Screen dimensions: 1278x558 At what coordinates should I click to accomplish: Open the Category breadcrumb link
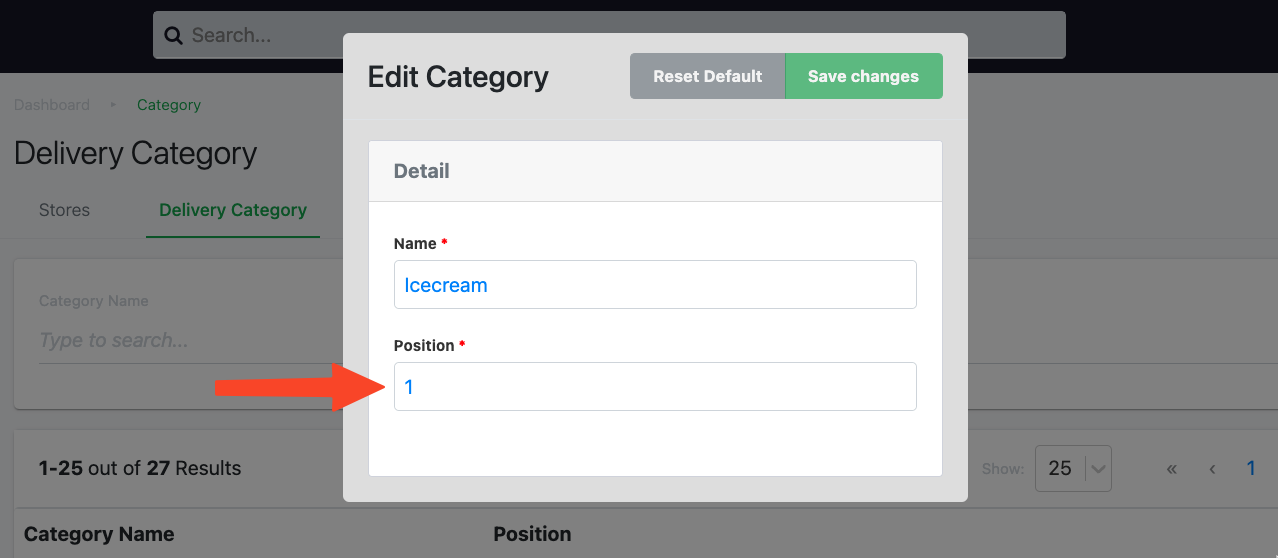(x=169, y=105)
